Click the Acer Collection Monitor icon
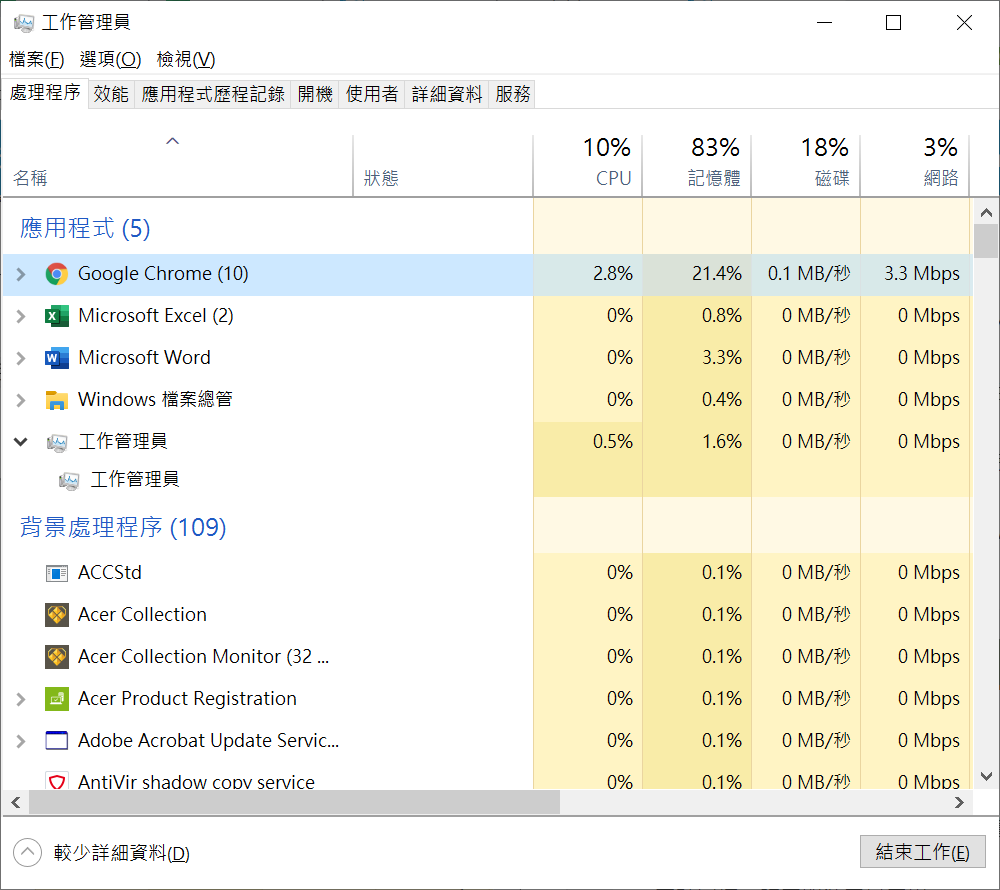 (57, 657)
